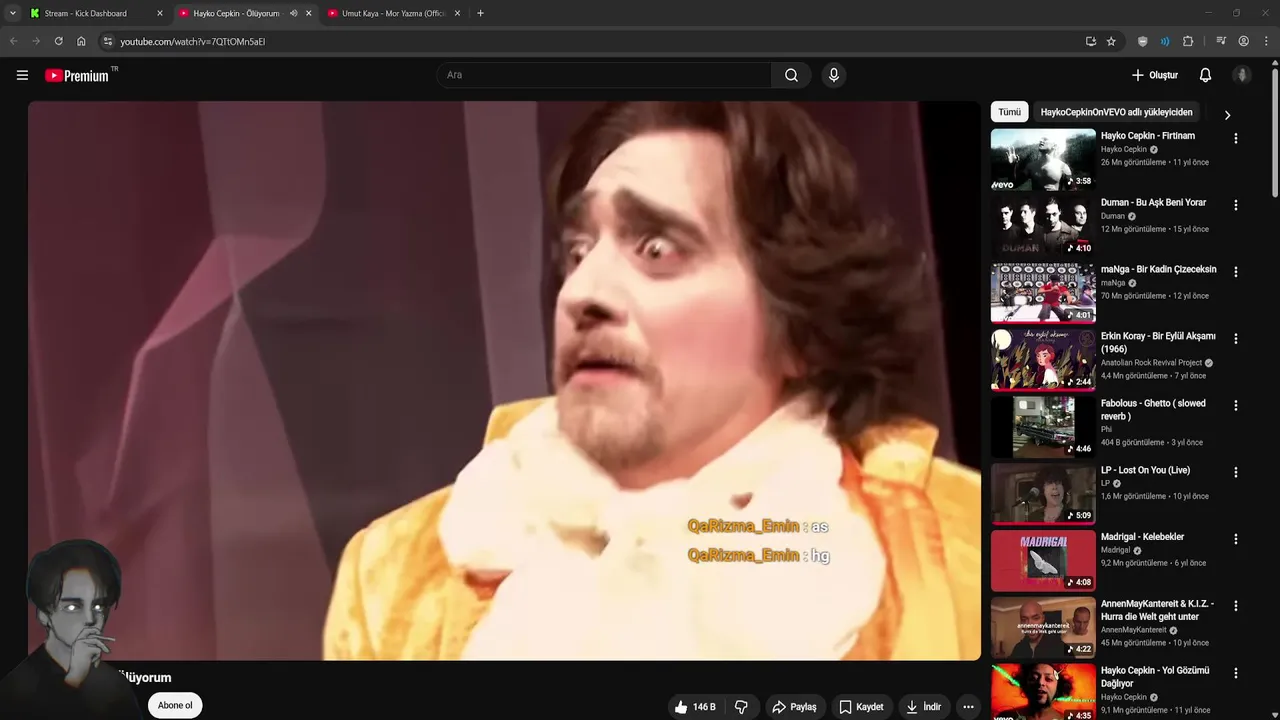Open the YouTube hamburger guide menu

(x=22, y=75)
